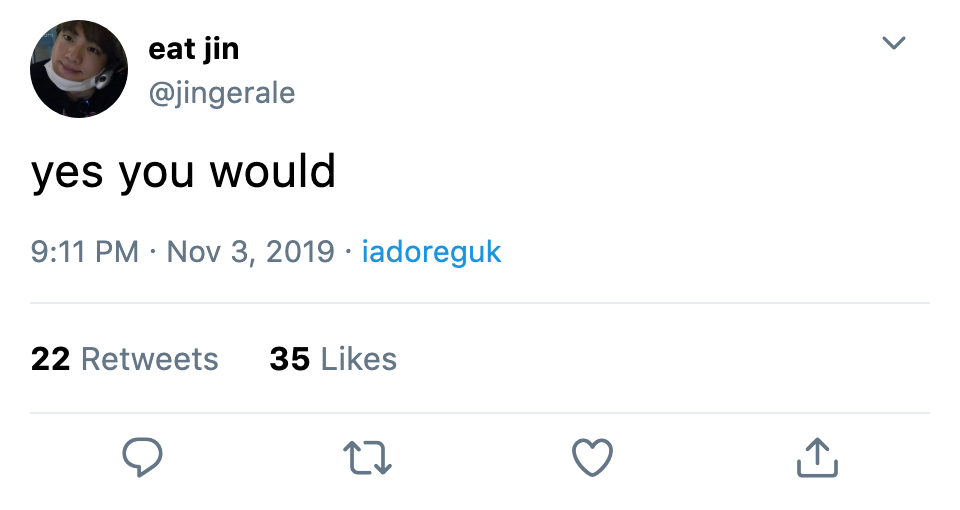The image size is (960, 510).
Task: Click the 'yes you would' tweet text
Action: tap(183, 173)
